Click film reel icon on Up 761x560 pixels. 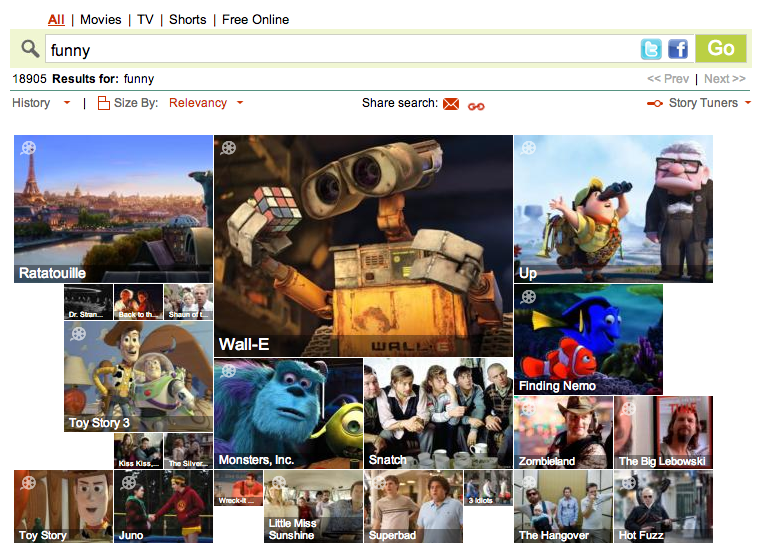(x=528, y=148)
